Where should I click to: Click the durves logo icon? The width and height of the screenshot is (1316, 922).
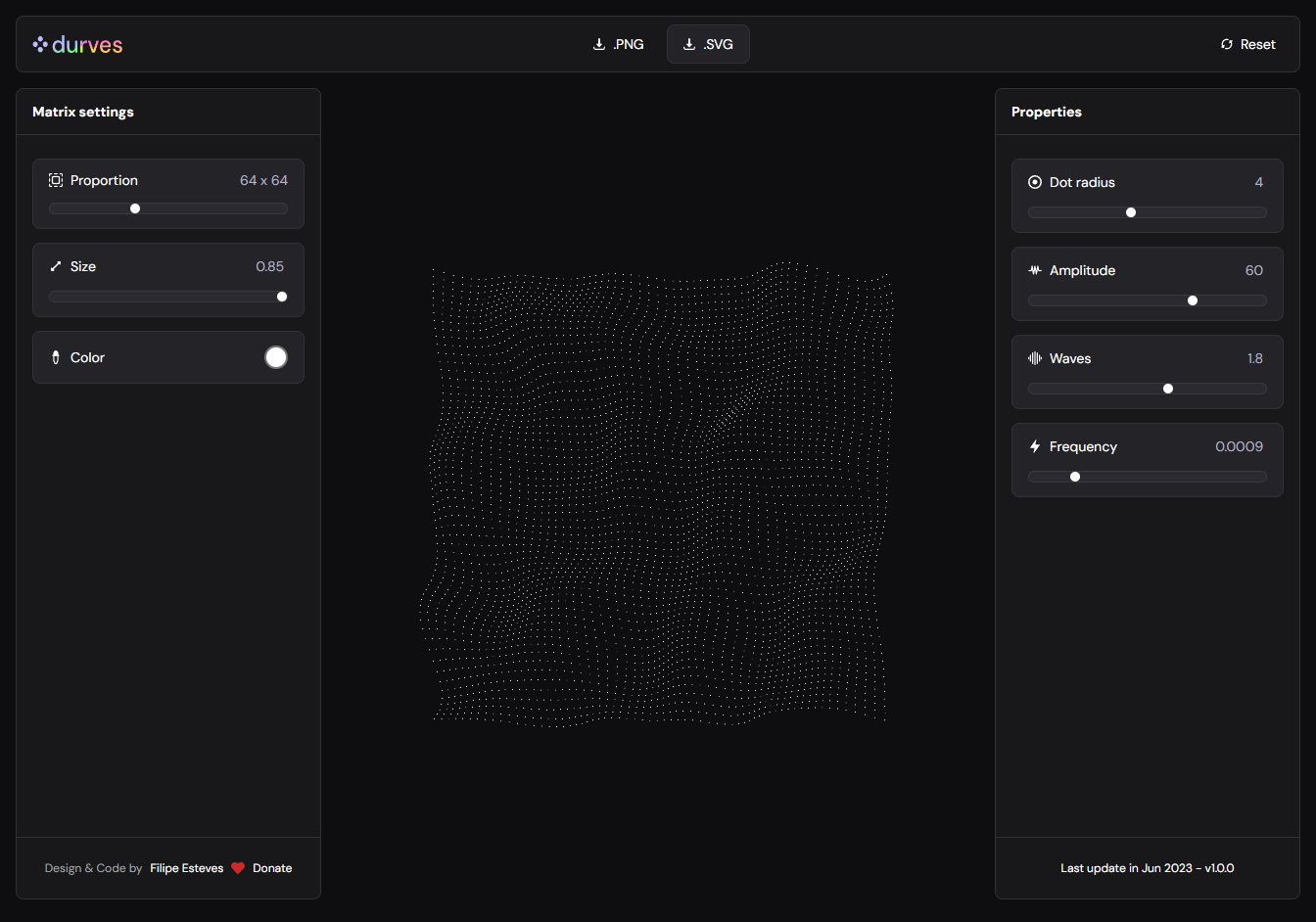pos(40,44)
